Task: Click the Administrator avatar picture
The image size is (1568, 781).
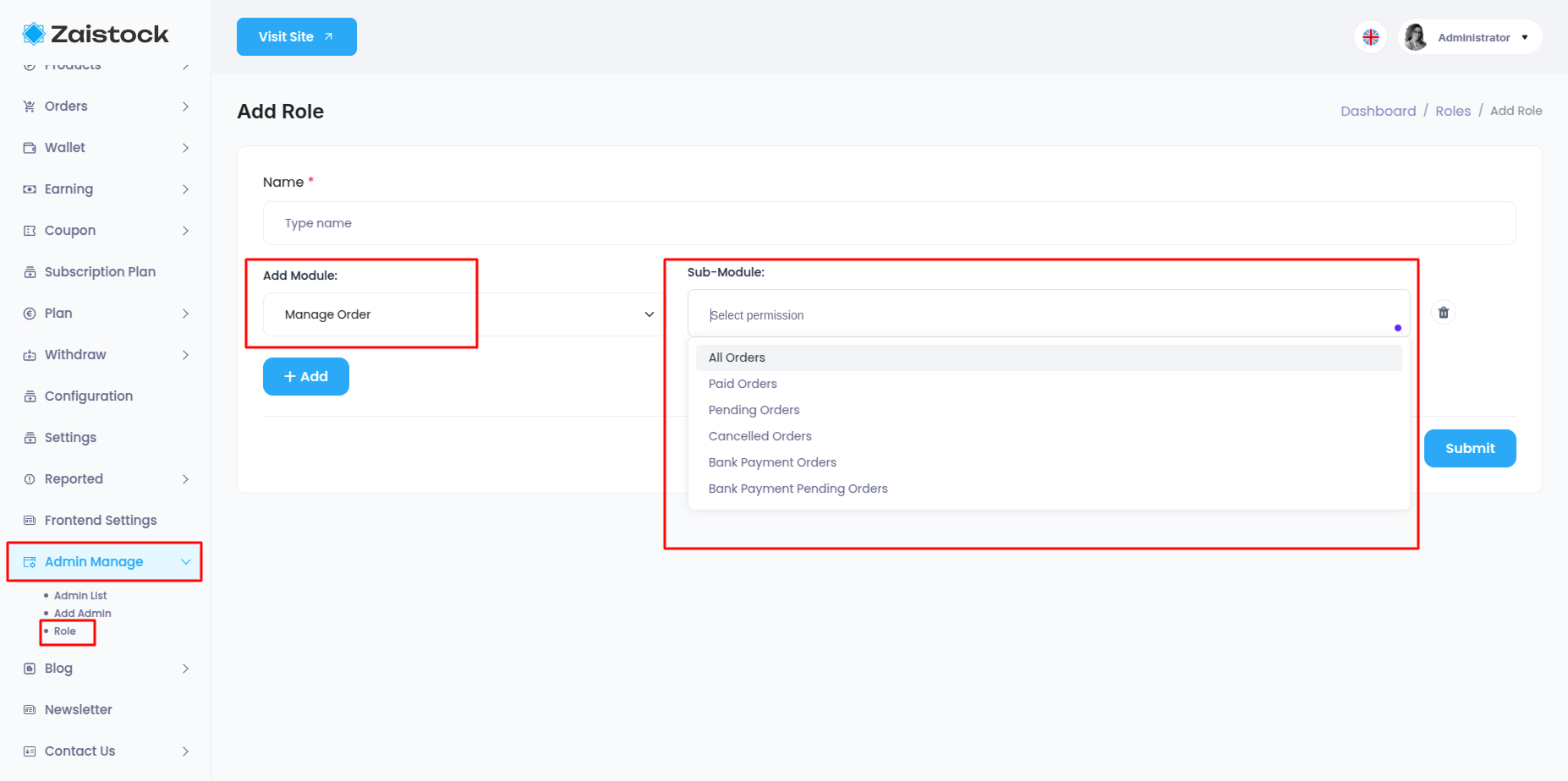Action: point(1416,37)
